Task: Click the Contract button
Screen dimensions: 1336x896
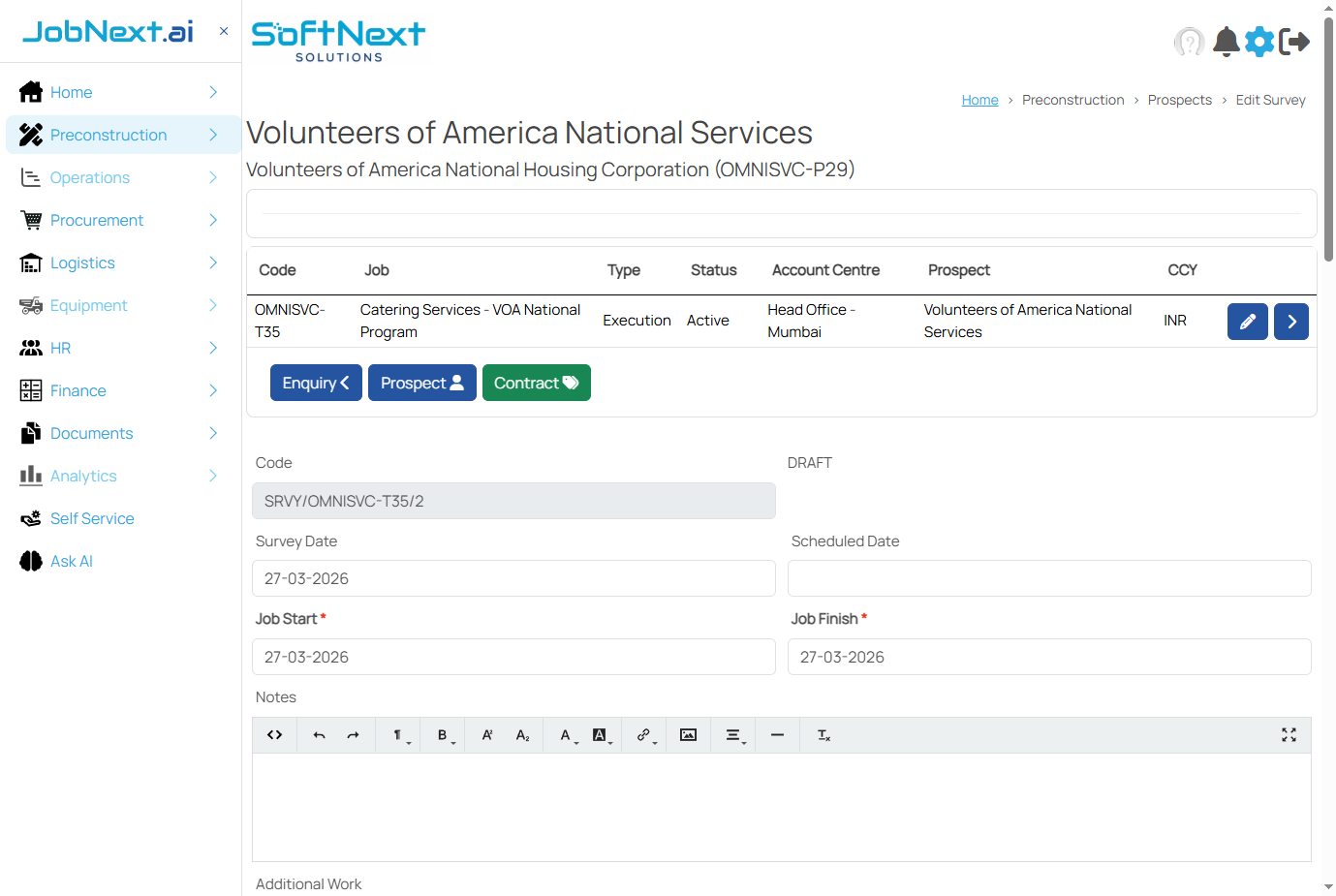Action: pos(536,383)
